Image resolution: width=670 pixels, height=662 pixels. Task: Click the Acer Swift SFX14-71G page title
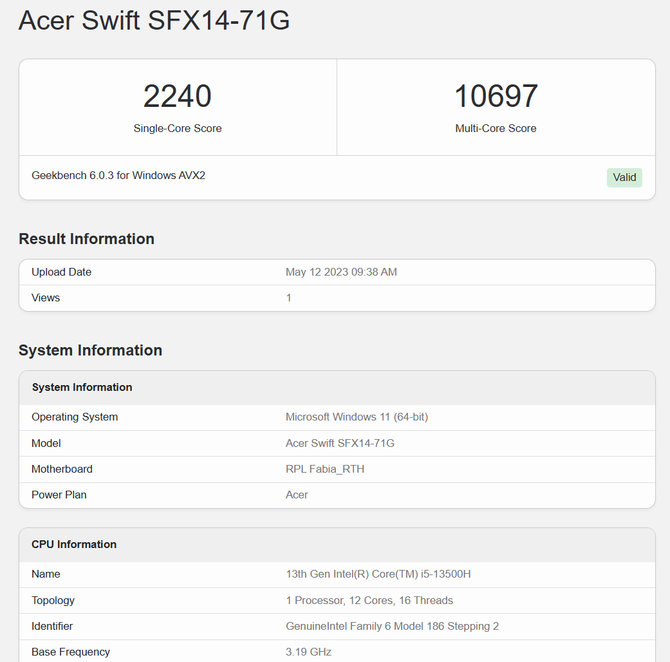(154, 20)
